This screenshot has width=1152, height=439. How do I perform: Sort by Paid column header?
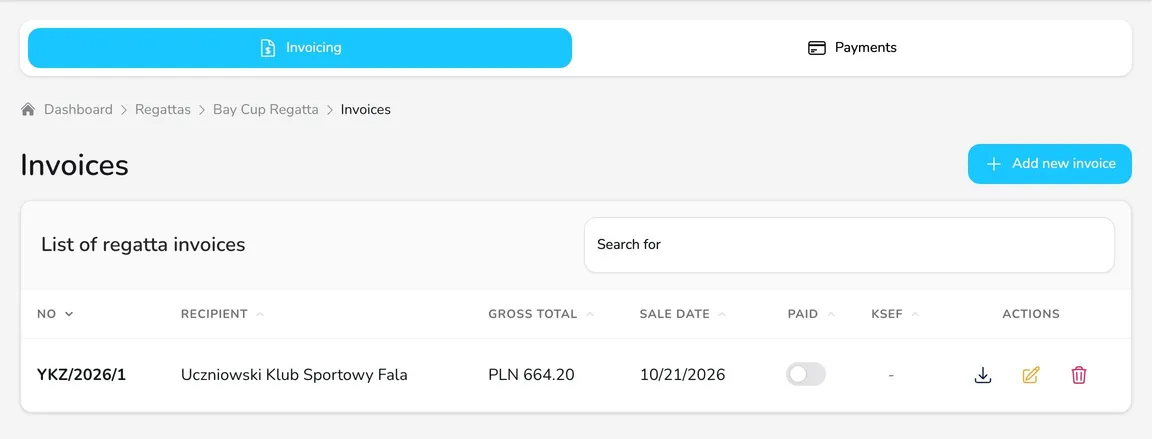(811, 314)
